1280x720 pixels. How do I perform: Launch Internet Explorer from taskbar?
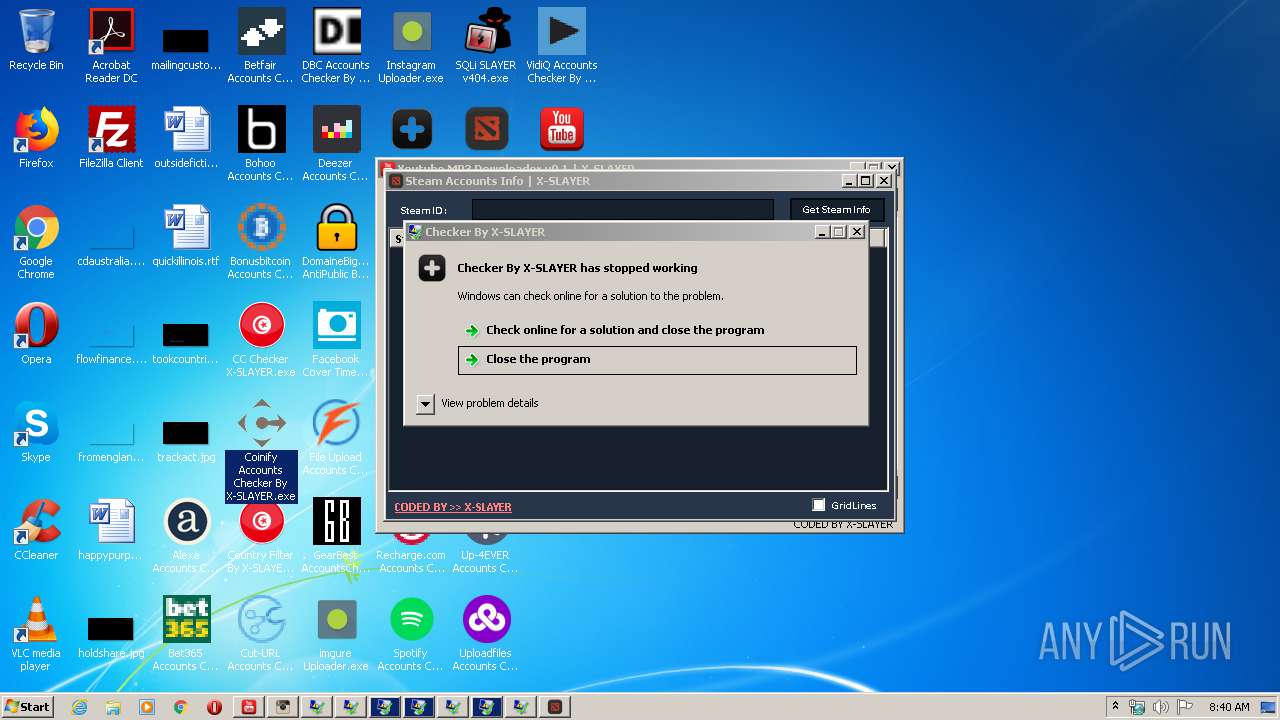[x=79, y=707]
